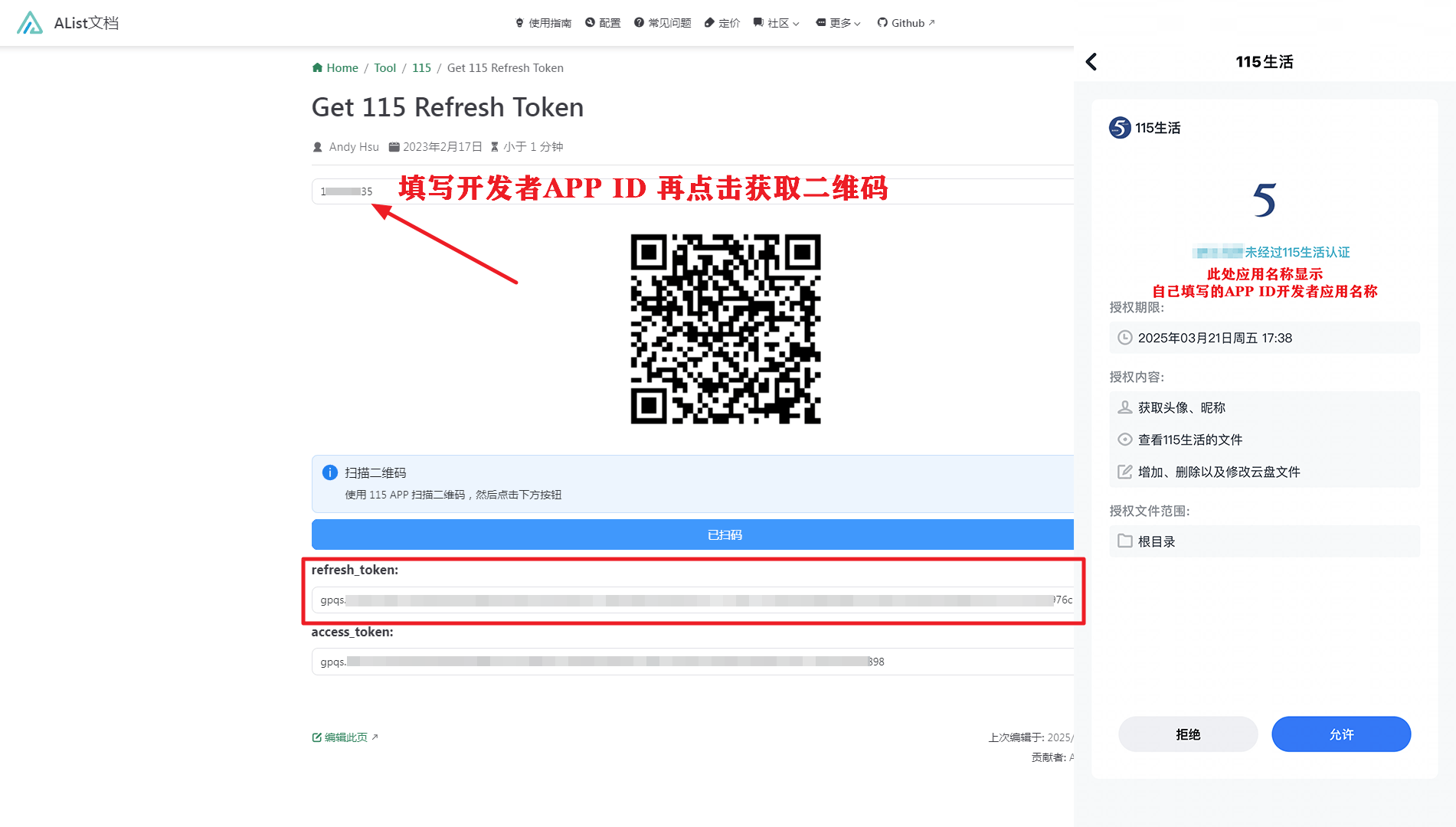
Task: Click the refresh_token text field
Action: (693, 600)
